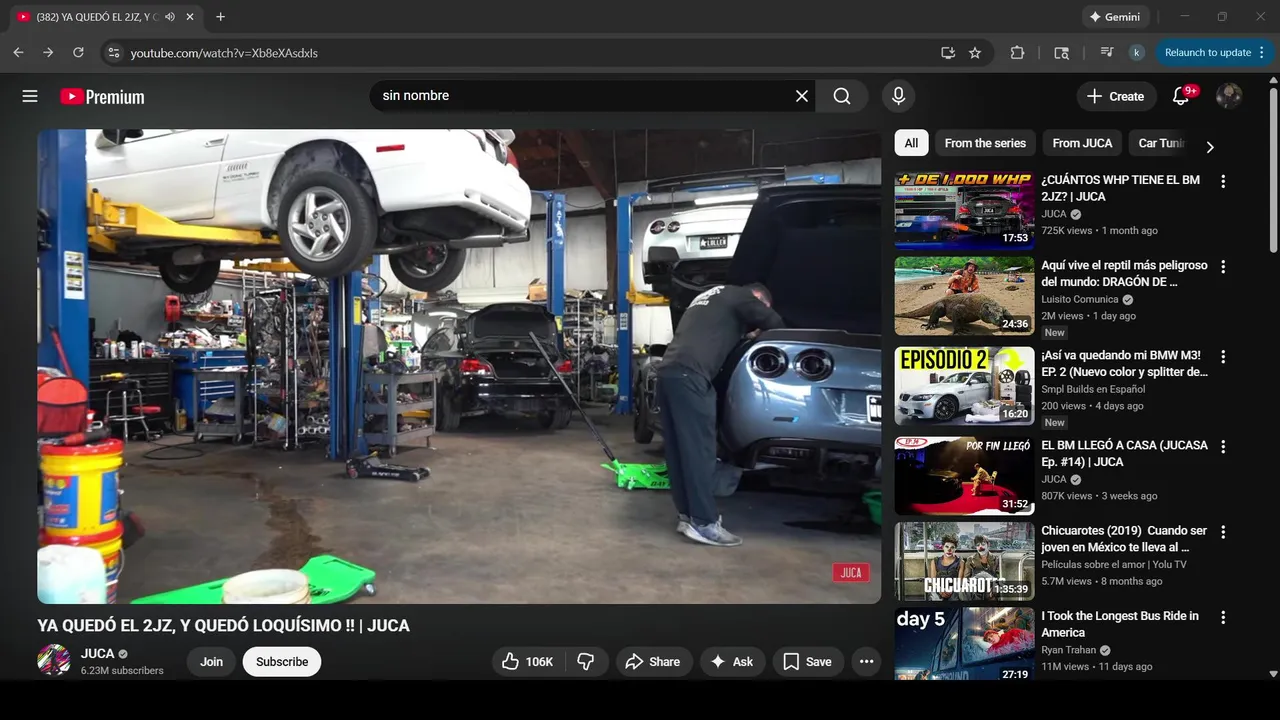Open notifications bell
The width and height of the screenshot is (1280, 720).
(x=1181, y=96)
